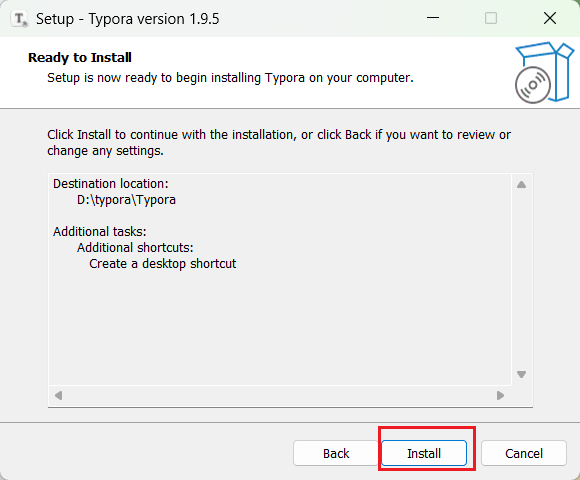Go Back to review settings
The image size is (580, 480).
(x=335, y=453)
